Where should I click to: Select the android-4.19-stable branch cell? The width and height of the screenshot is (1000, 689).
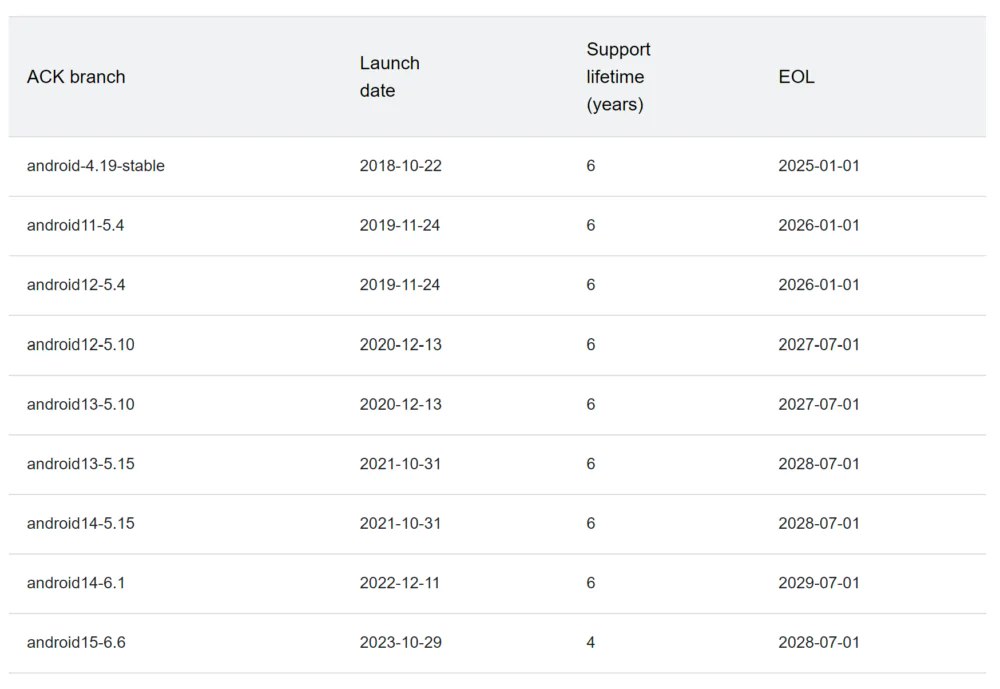[96, 166]
